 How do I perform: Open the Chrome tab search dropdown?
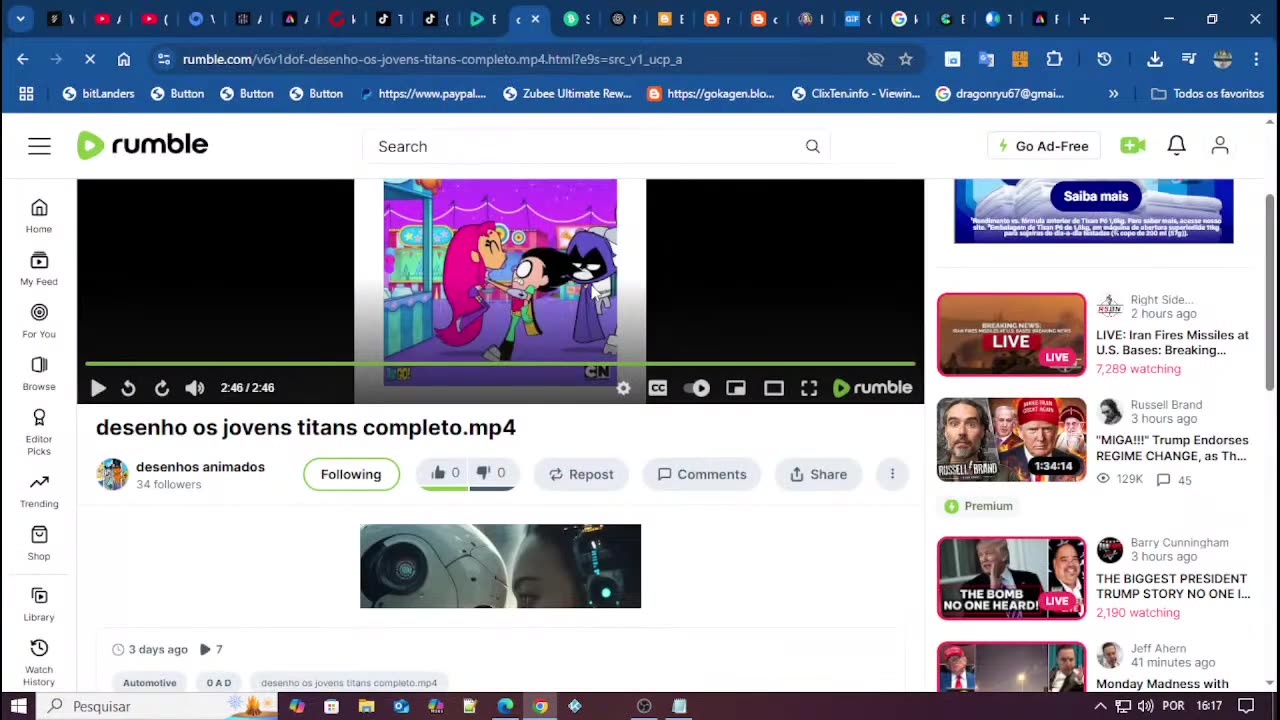(20, 19)
